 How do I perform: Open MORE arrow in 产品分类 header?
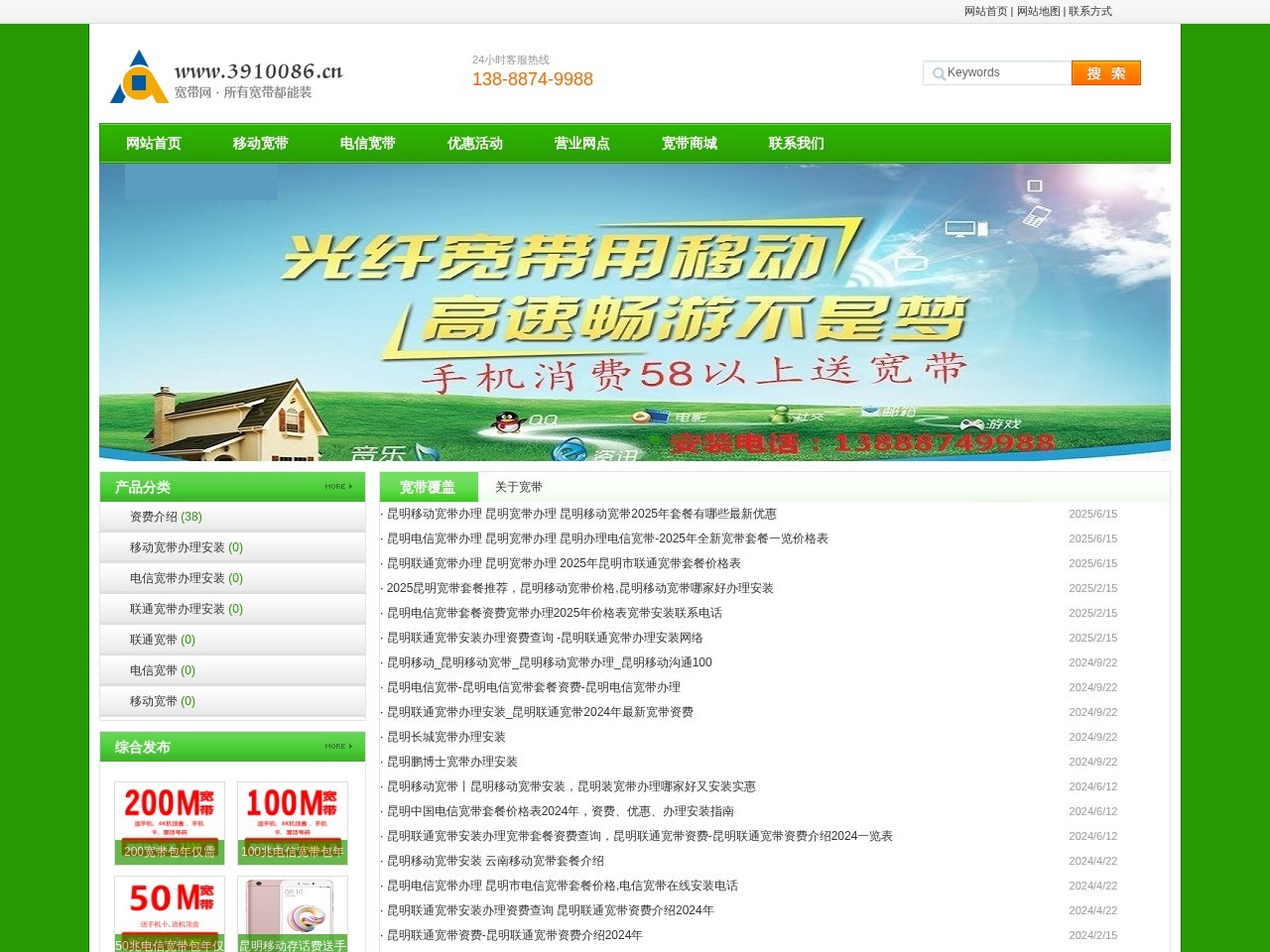(338, 487)
